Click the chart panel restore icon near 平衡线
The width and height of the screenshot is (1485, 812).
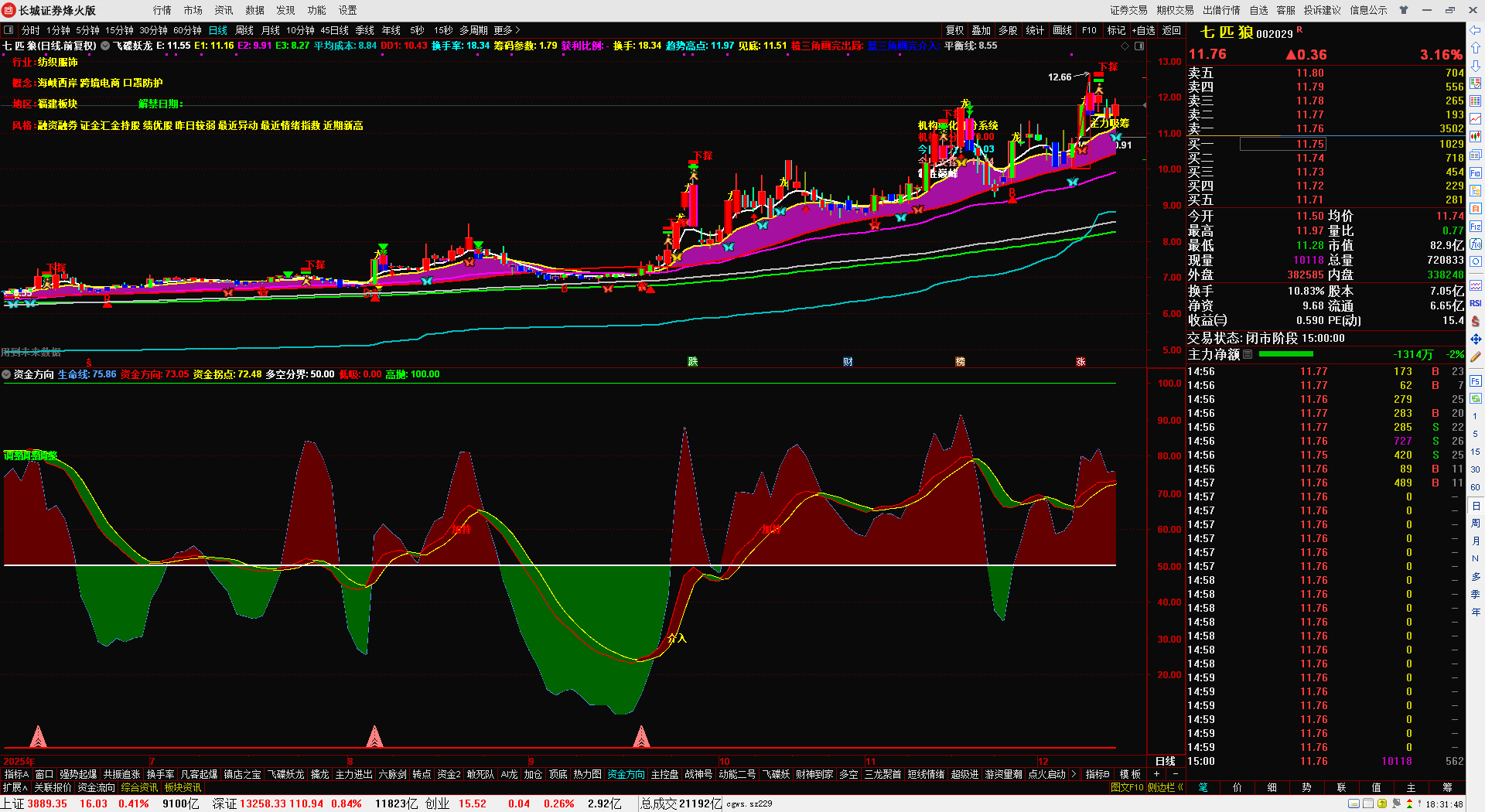pyautogui.click(x=1139, y=46)
